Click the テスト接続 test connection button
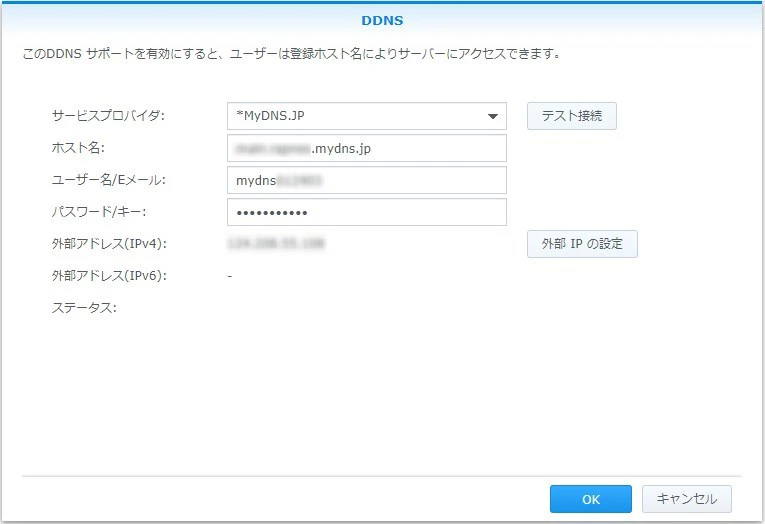765x524 pixels. pyautogui.click(x=571, y=116)
